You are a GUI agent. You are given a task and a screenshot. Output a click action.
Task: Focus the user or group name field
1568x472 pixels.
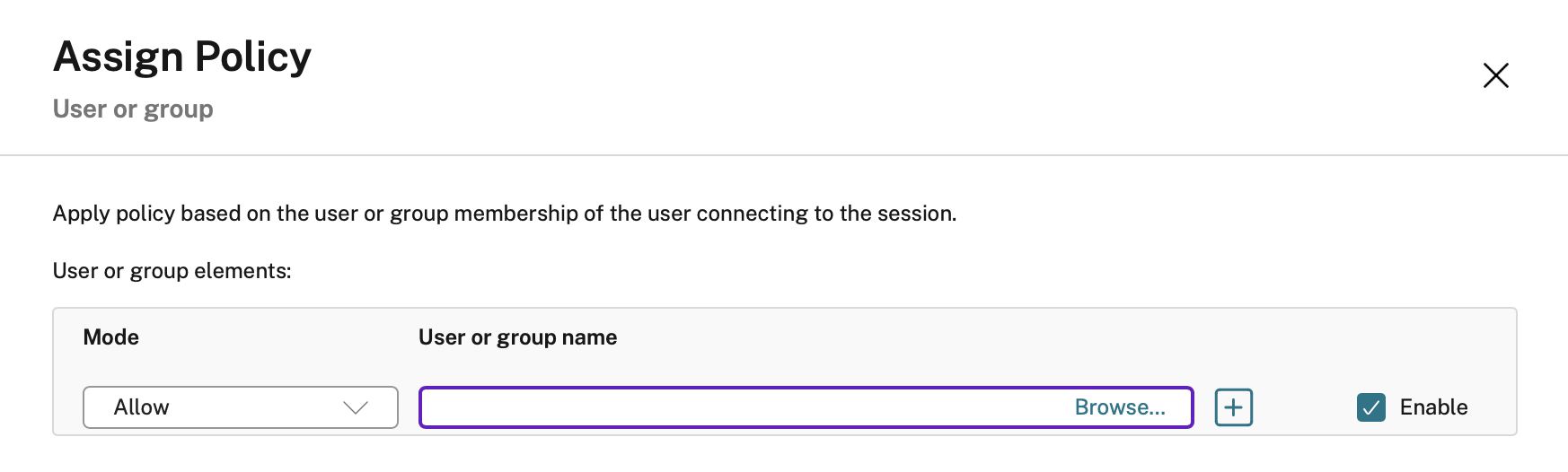pyautogui.click(x=736, y=407)
